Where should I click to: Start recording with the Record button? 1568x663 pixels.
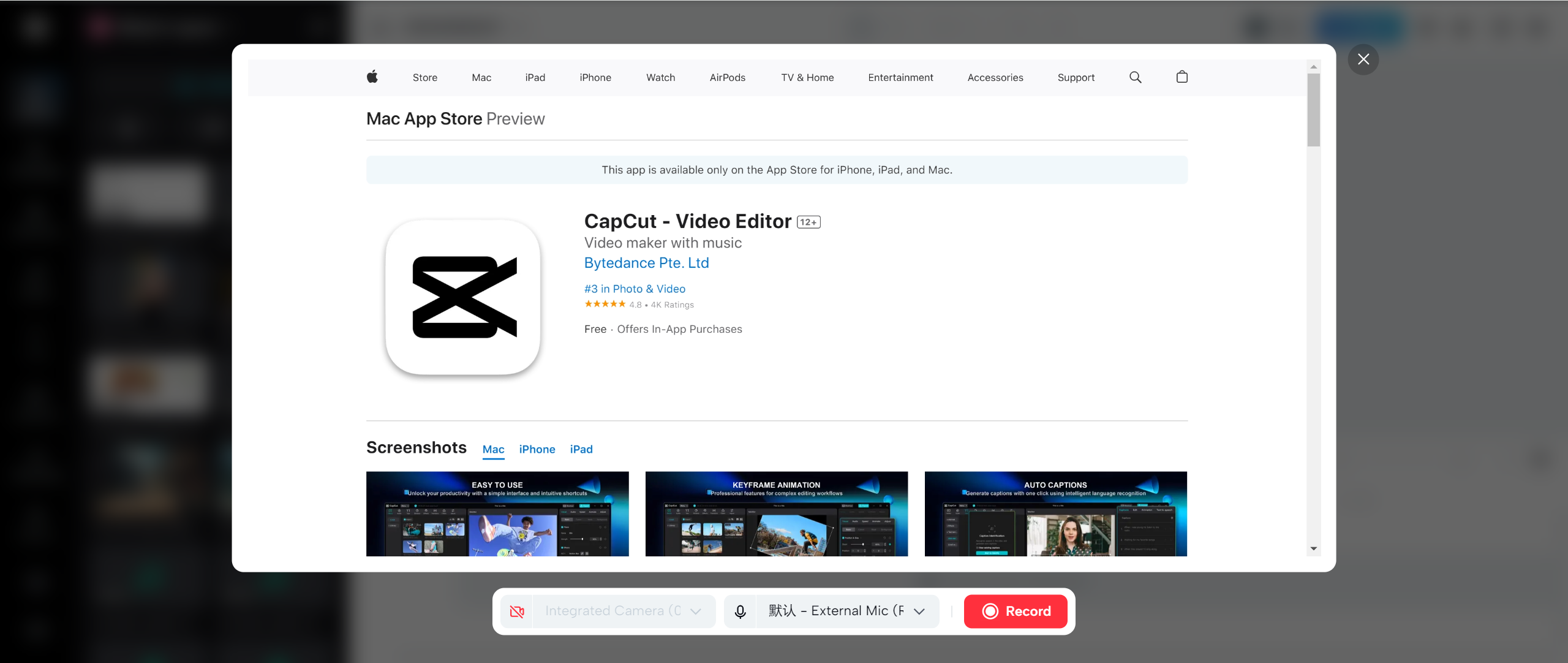(1015, 610)
